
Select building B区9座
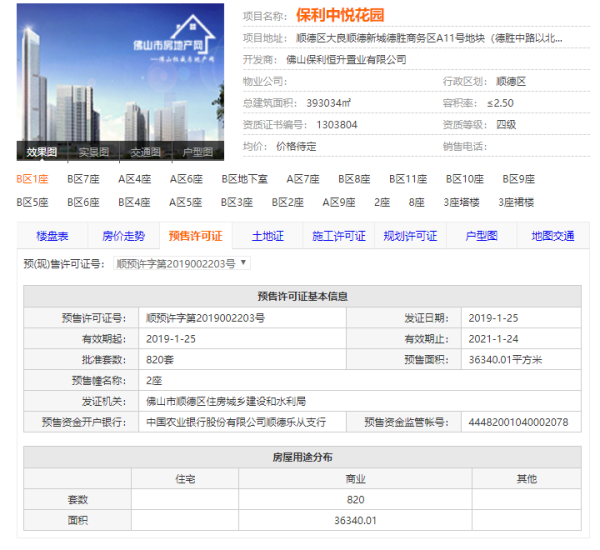(519, 179)
